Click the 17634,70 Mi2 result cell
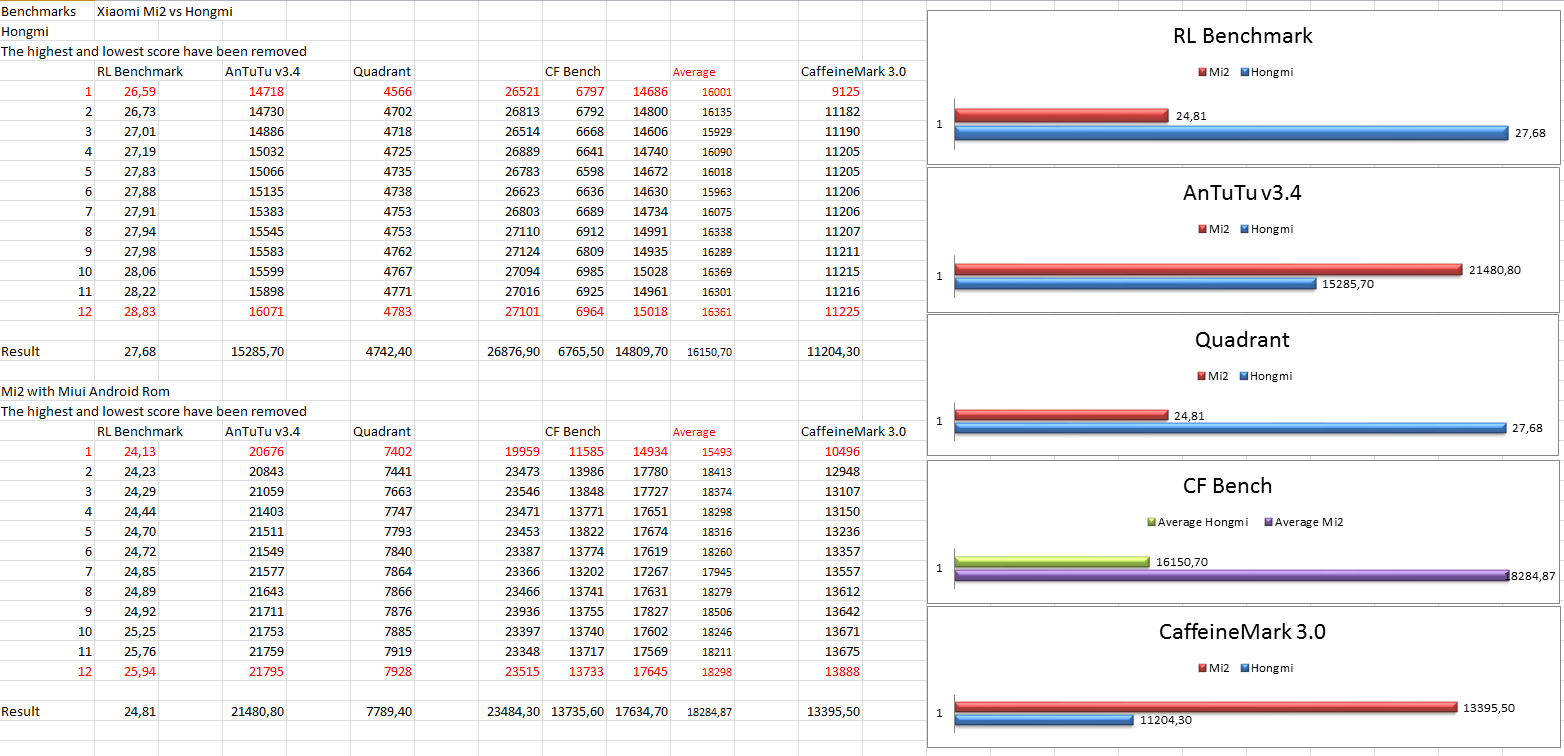The height and width of the screenshot is (756, 1564). click(x=642, y=711)
